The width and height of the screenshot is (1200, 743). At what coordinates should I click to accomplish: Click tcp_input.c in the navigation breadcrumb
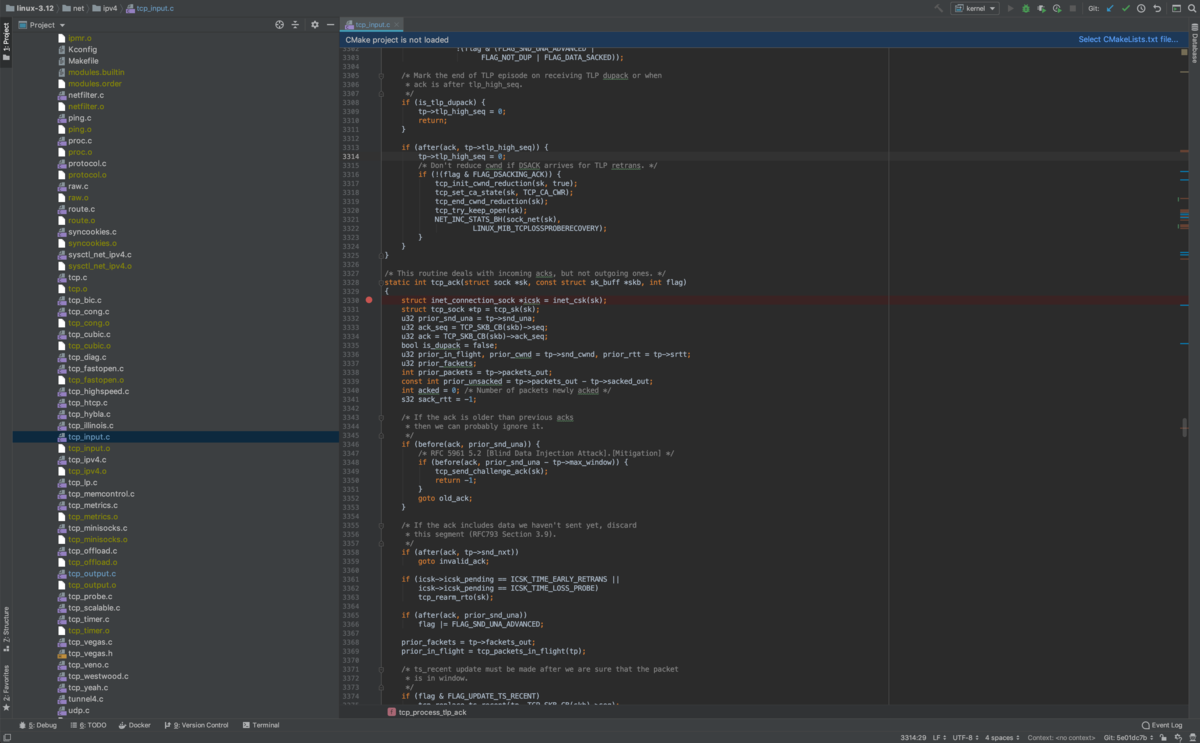coord(152,8)
